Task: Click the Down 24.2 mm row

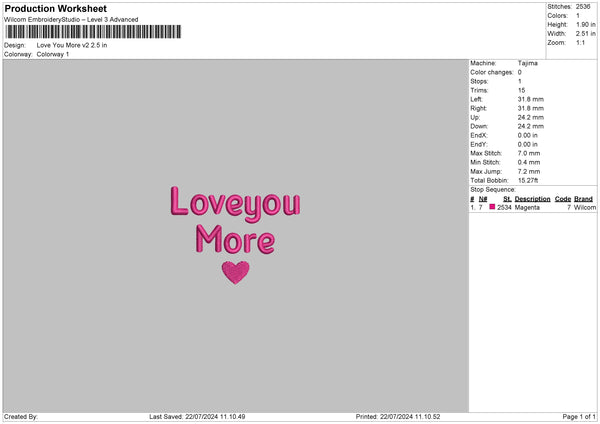Action: 507,126
